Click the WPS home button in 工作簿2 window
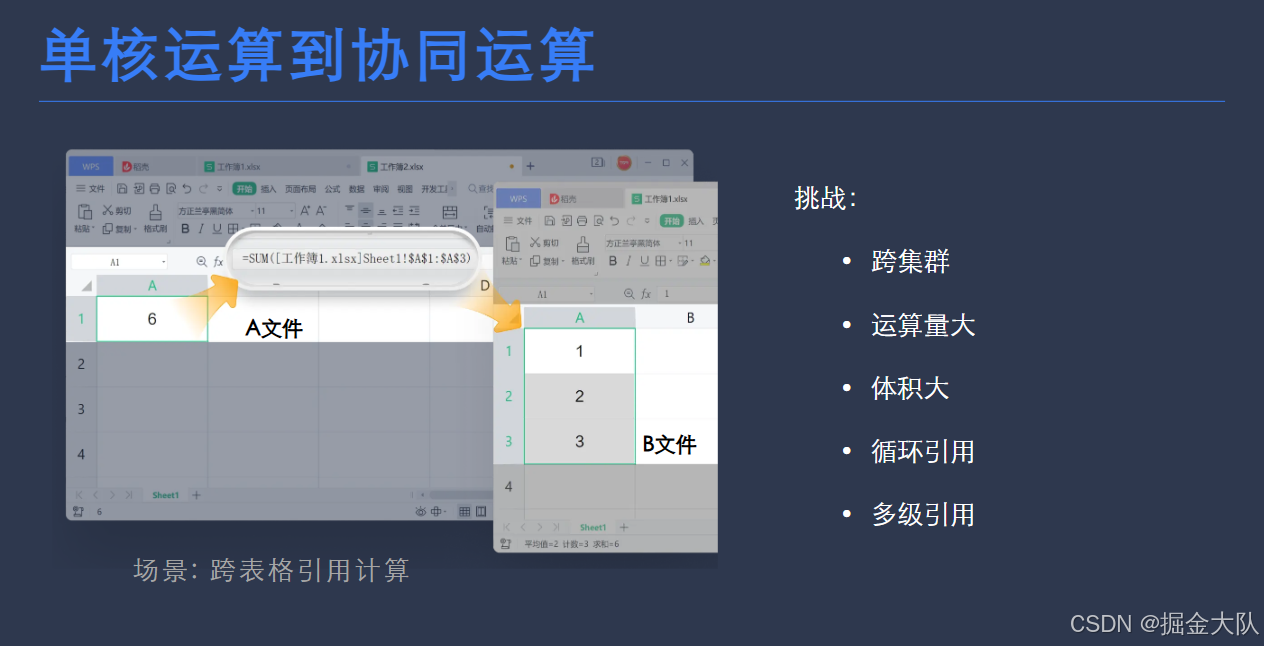Image resolution: width=1264 pixels, height=646 pixels. pos(91,166)
